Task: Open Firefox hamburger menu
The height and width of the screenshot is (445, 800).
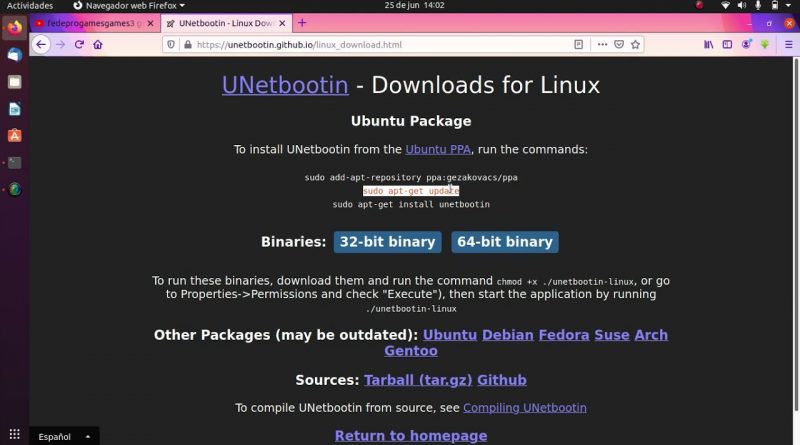Action: coord(788,44)
